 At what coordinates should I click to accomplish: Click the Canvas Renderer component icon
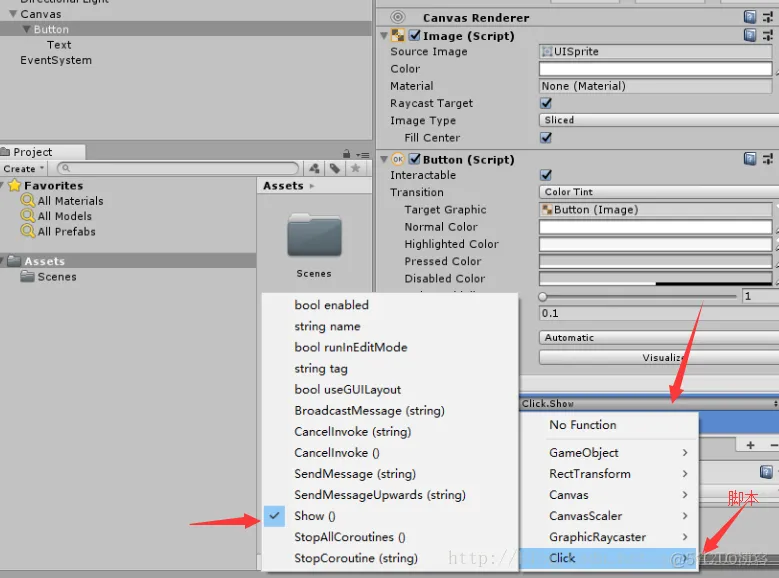click(397, 17)
